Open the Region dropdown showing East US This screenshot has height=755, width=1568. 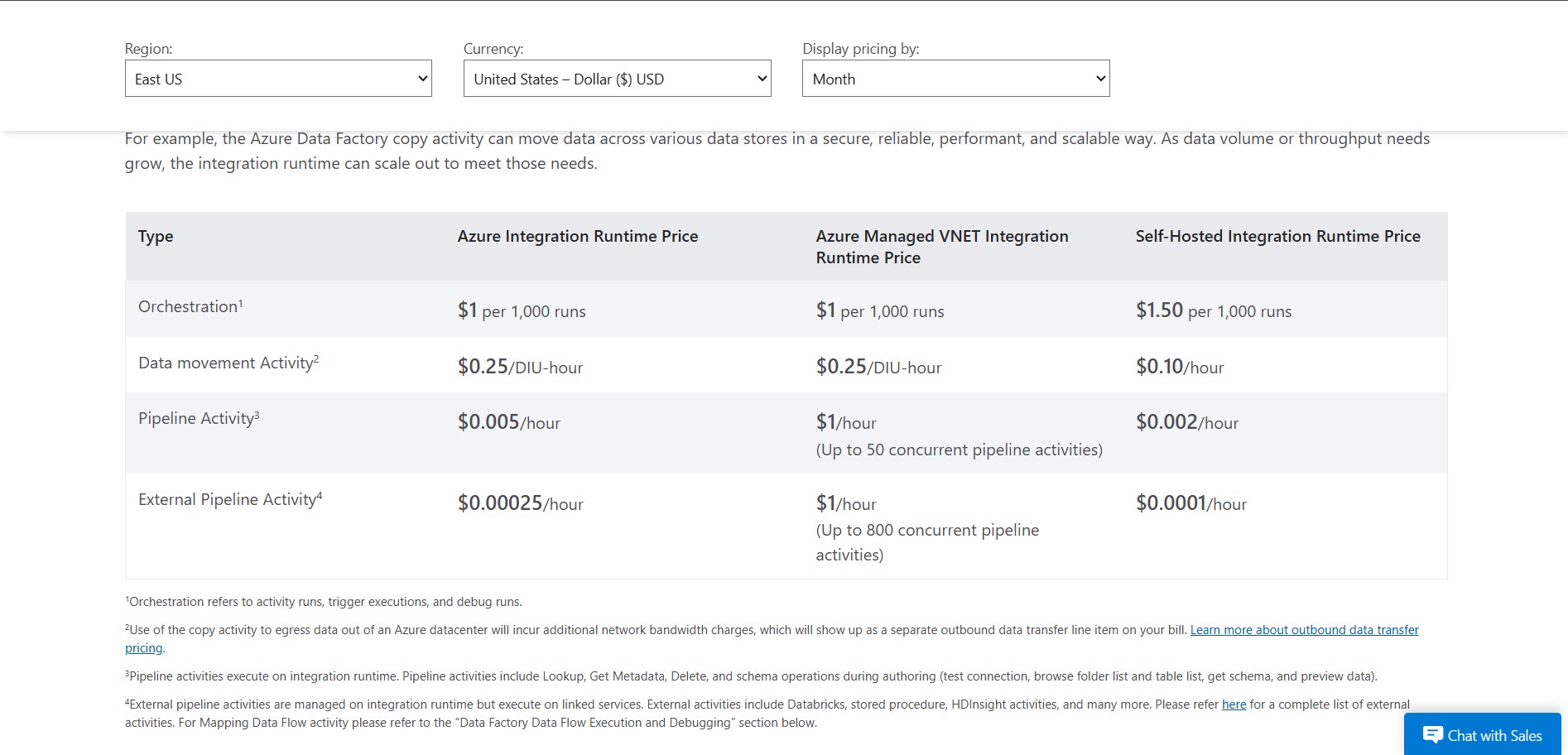(x=278, y=79)
